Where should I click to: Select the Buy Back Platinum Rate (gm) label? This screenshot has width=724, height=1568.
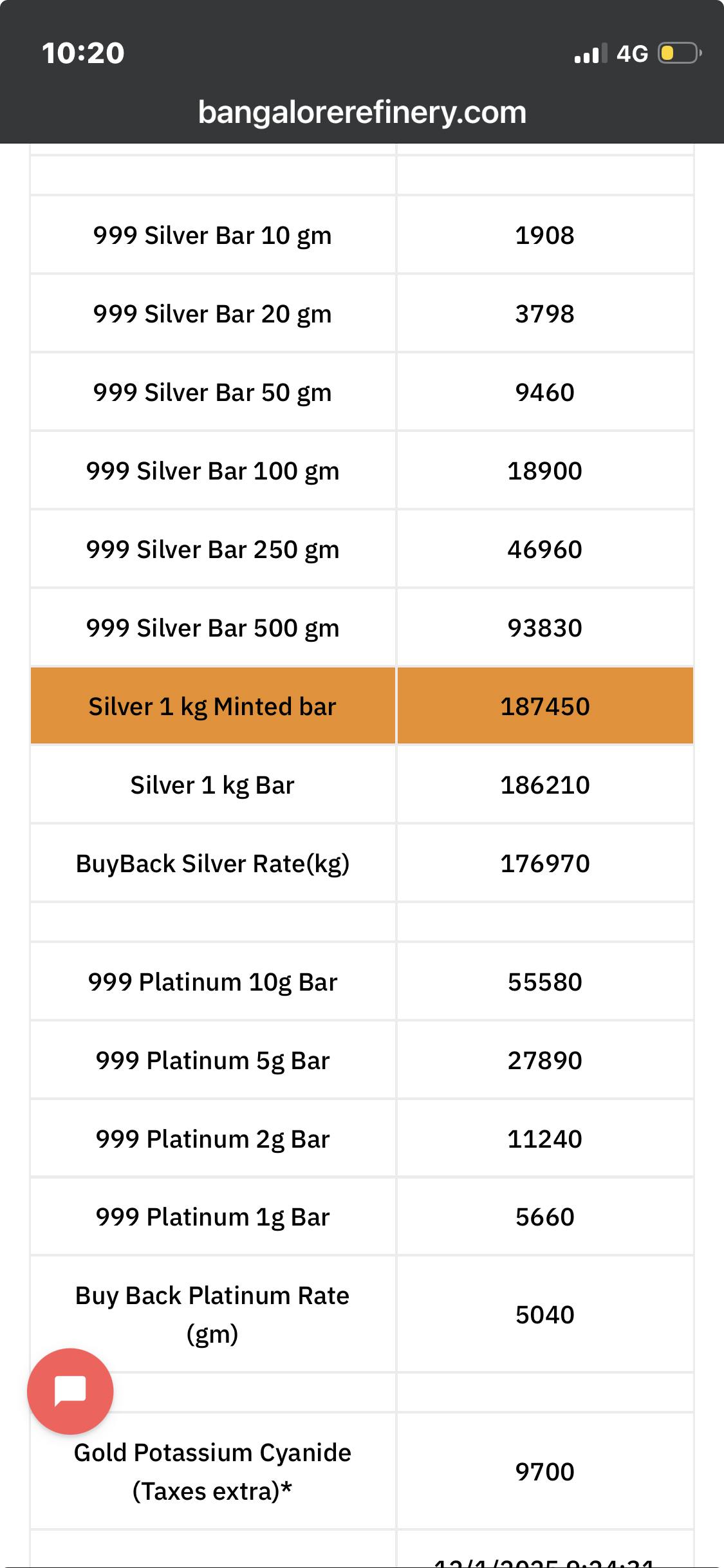coord(212,1314)
